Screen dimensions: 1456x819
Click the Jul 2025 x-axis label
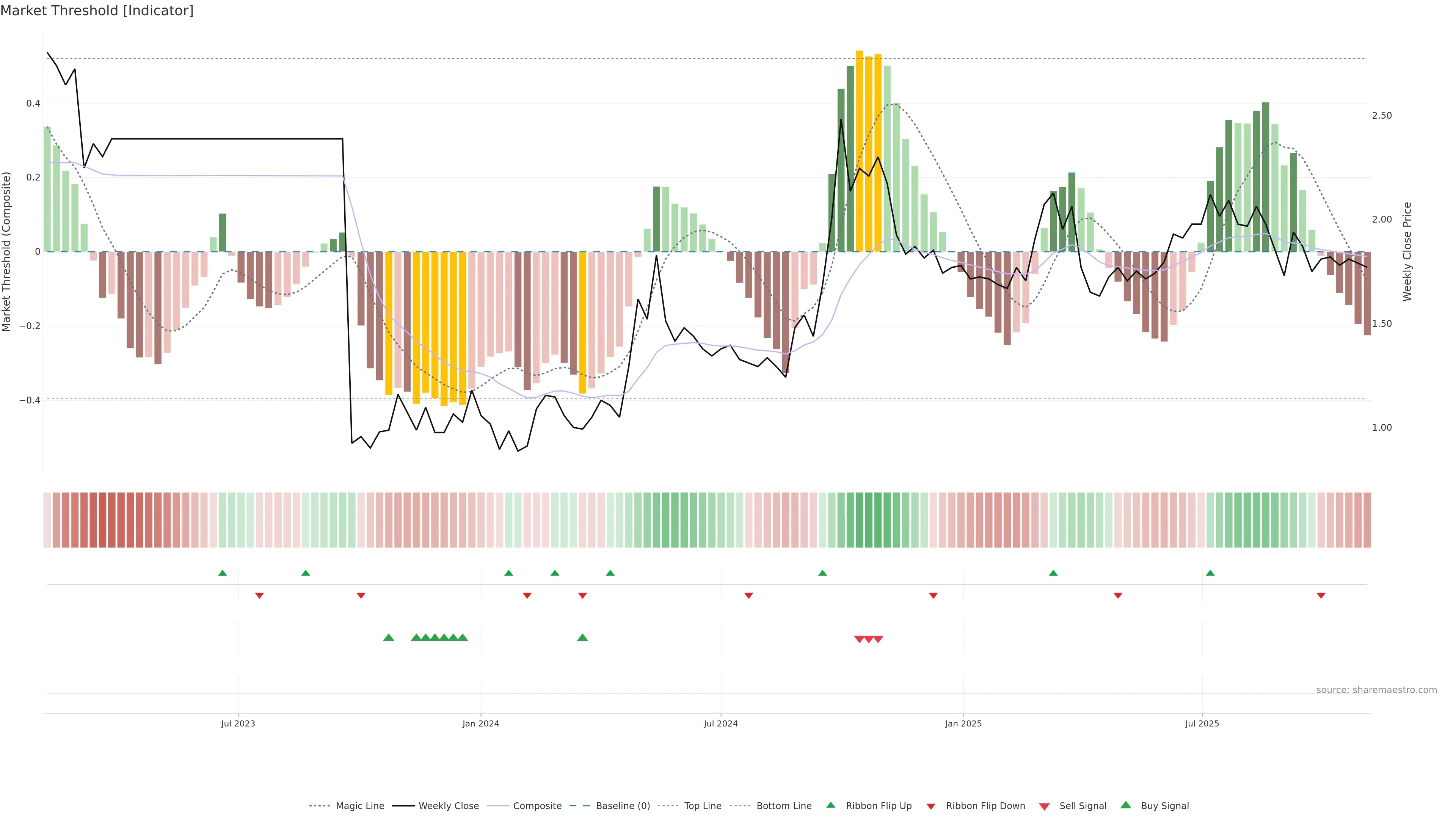coord(1202,723)
